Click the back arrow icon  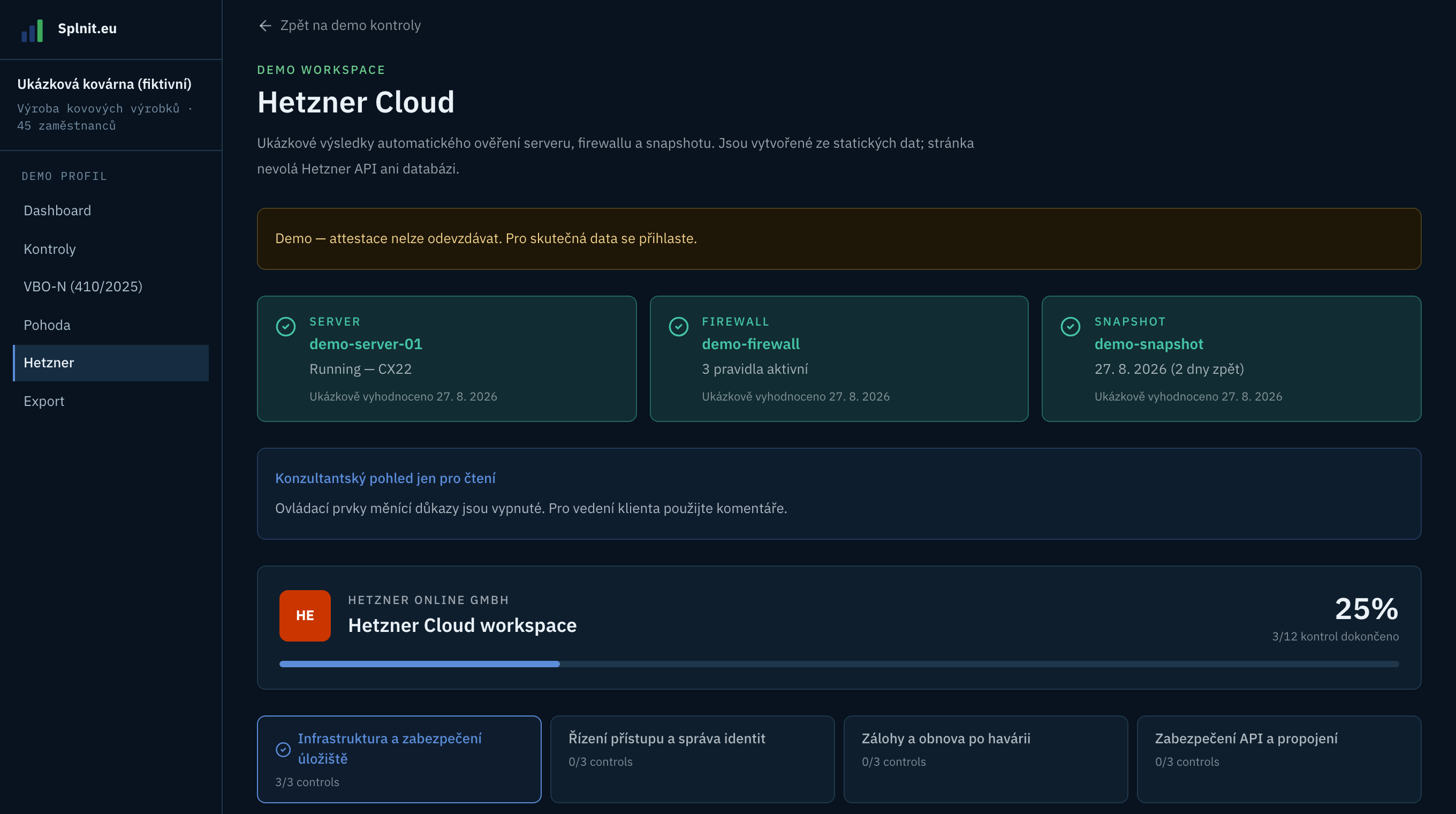click(265, 26)
